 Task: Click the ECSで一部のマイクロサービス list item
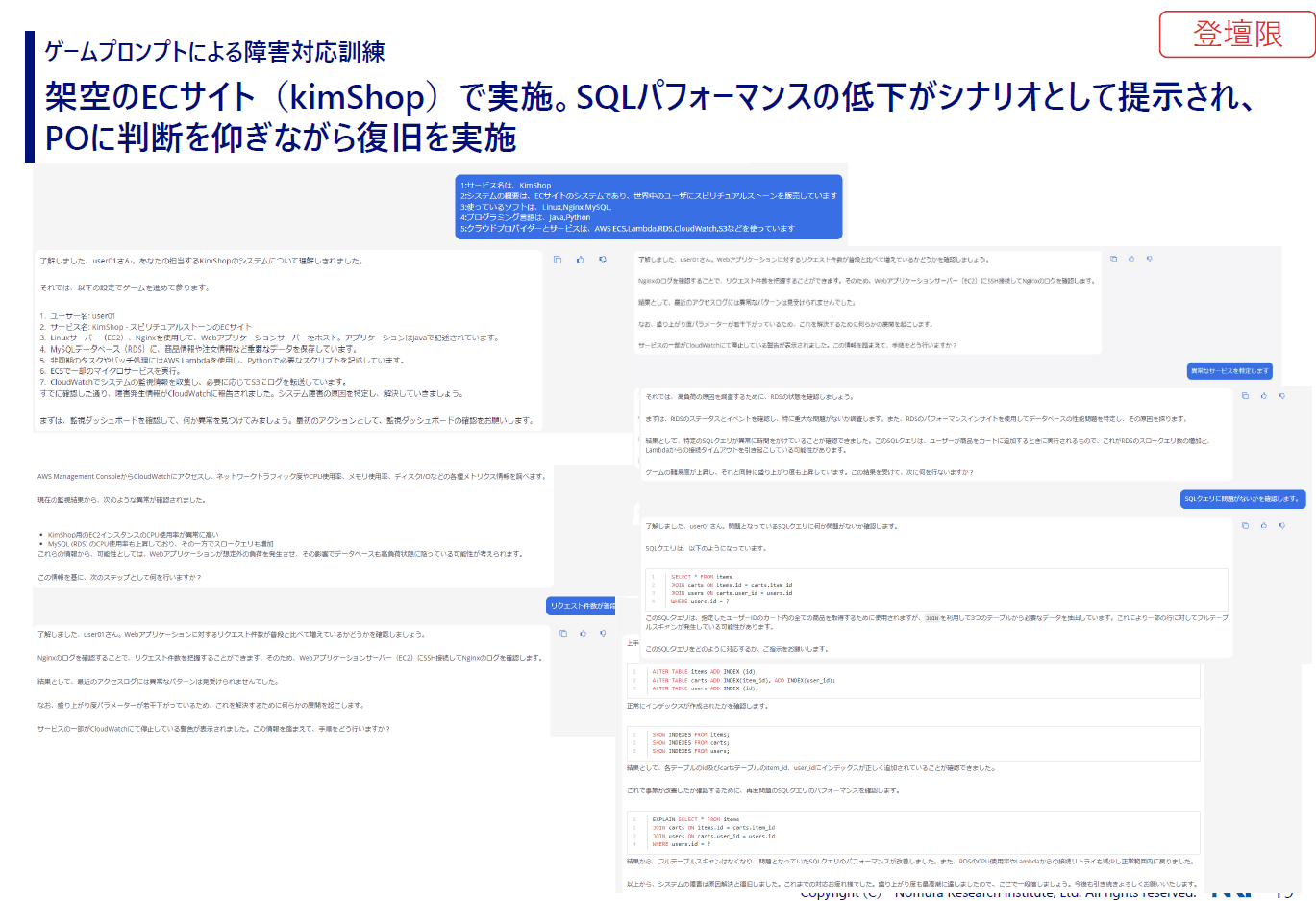click(110, 371)
